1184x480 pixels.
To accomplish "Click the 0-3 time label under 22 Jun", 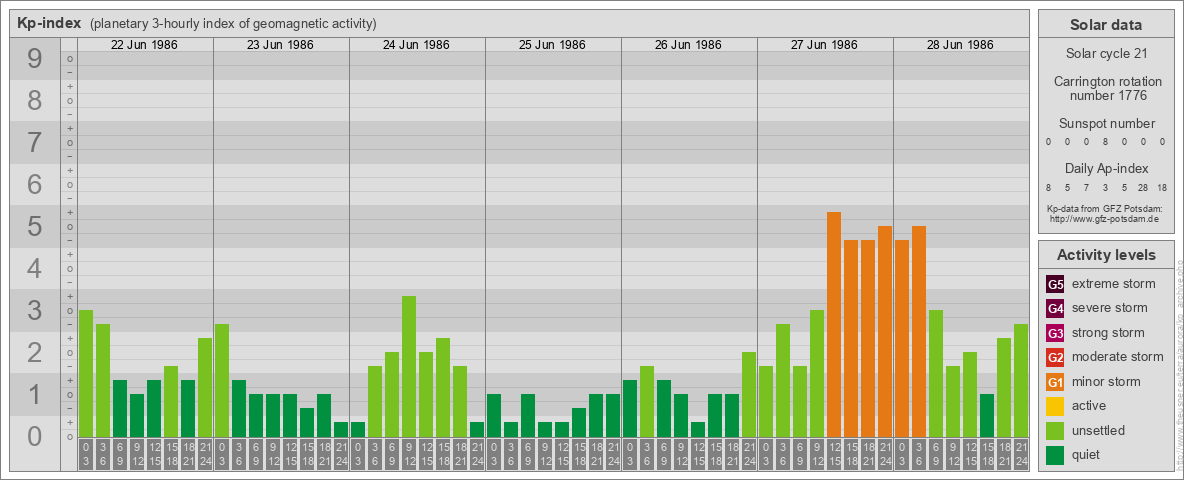I will [86, 454].
